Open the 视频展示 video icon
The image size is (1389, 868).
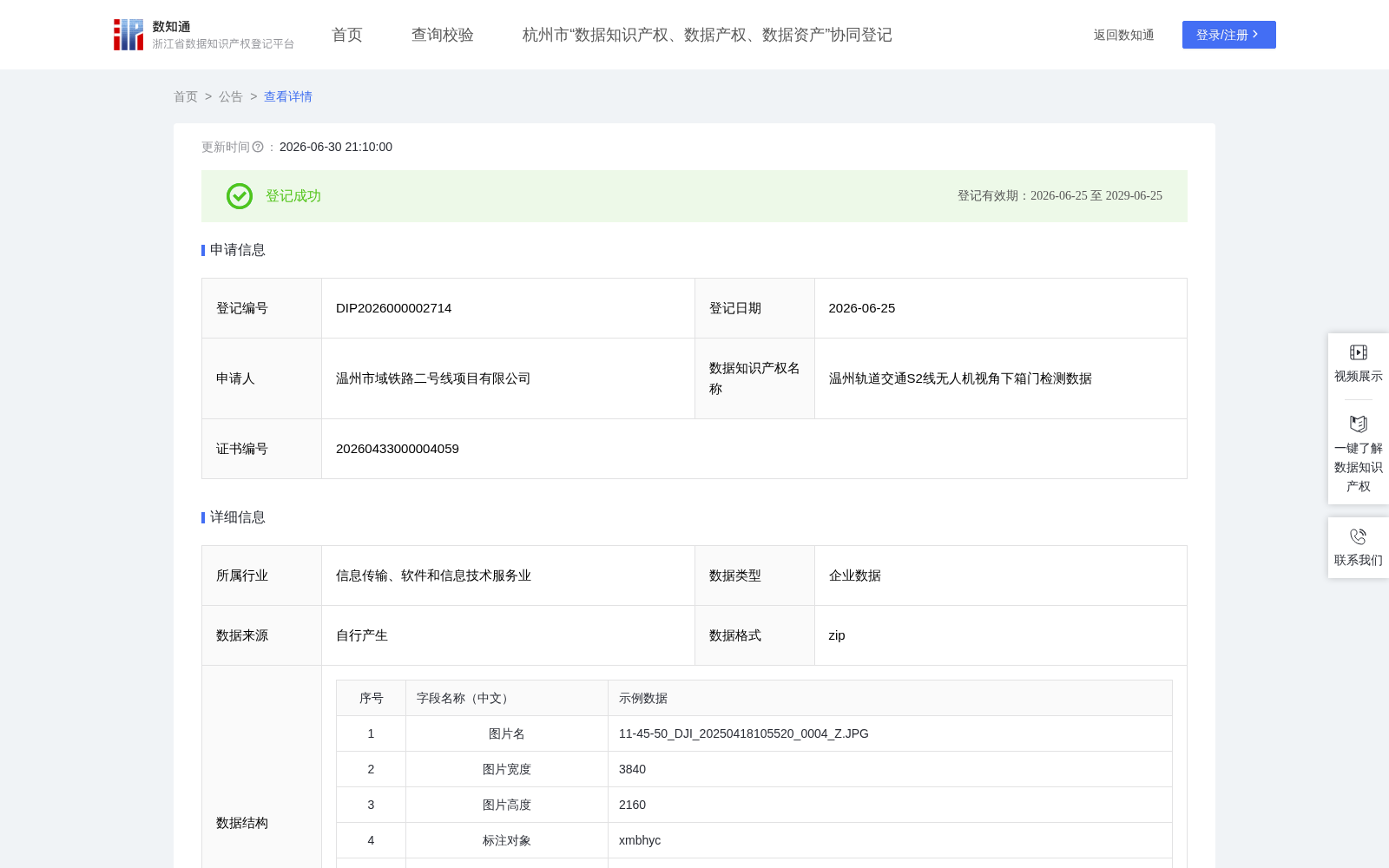pos(1359,352)
